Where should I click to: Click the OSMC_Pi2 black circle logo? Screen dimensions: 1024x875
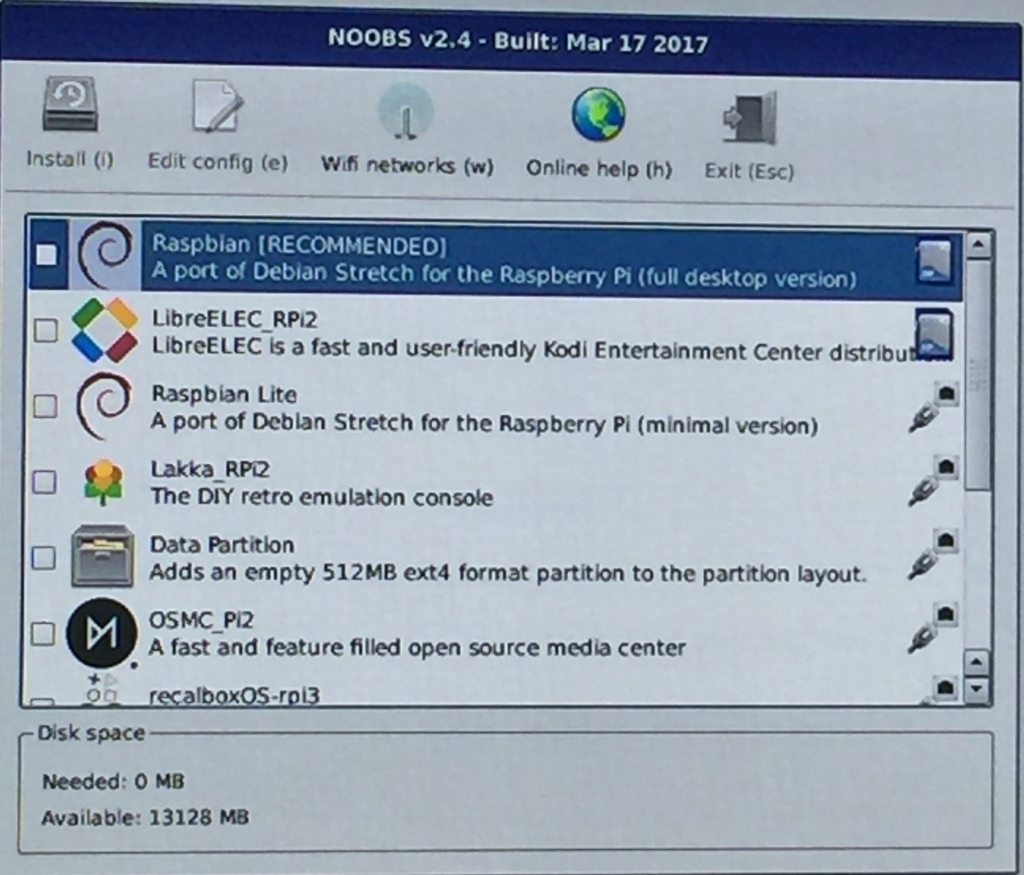pos(102,632)
